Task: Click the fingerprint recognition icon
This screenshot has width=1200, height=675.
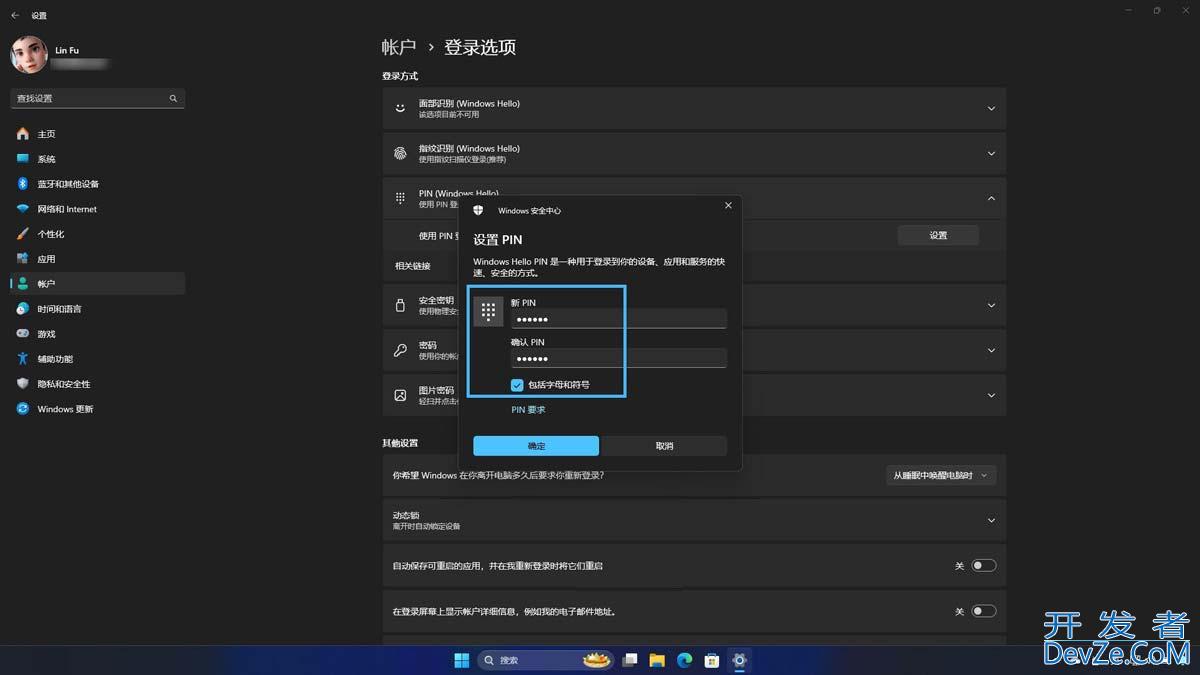Action: pos(400,153)
